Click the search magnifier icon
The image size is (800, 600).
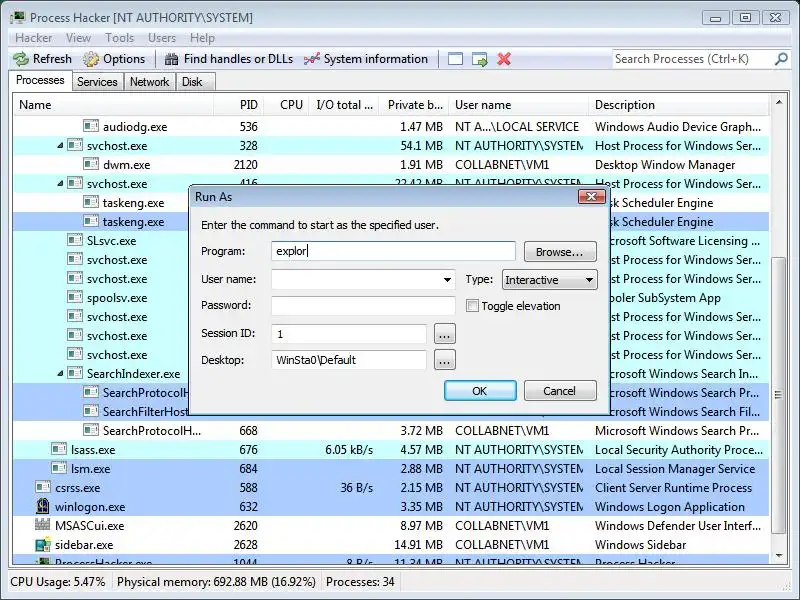pyautogui.click(x=781, y=59)
